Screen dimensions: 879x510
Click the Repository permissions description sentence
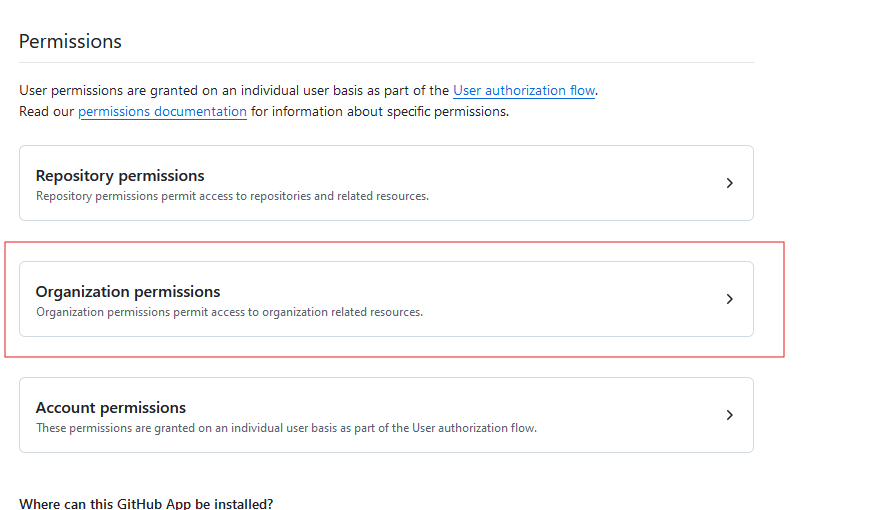click(x=232, y=196)
